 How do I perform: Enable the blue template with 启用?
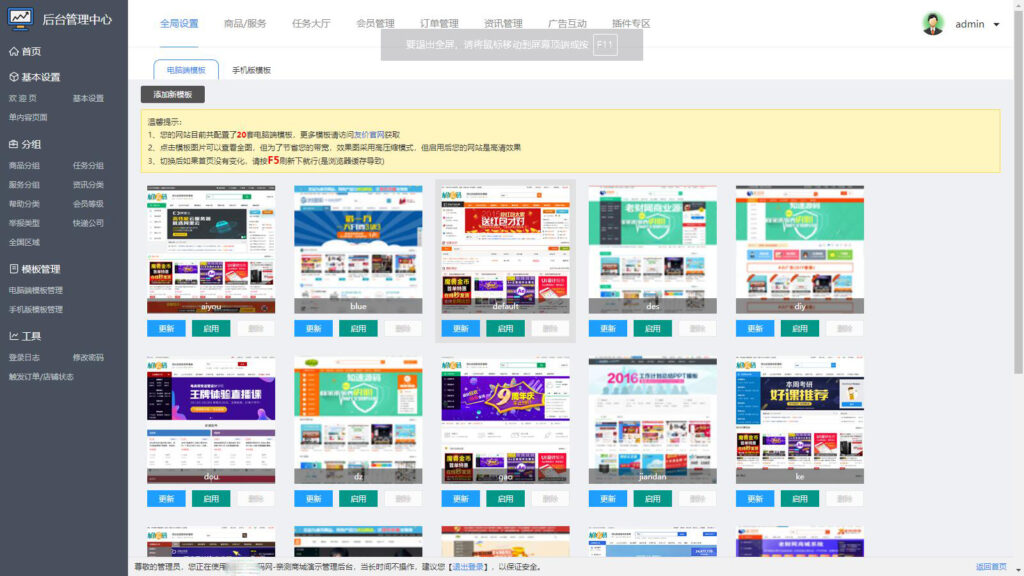point(359,328)
